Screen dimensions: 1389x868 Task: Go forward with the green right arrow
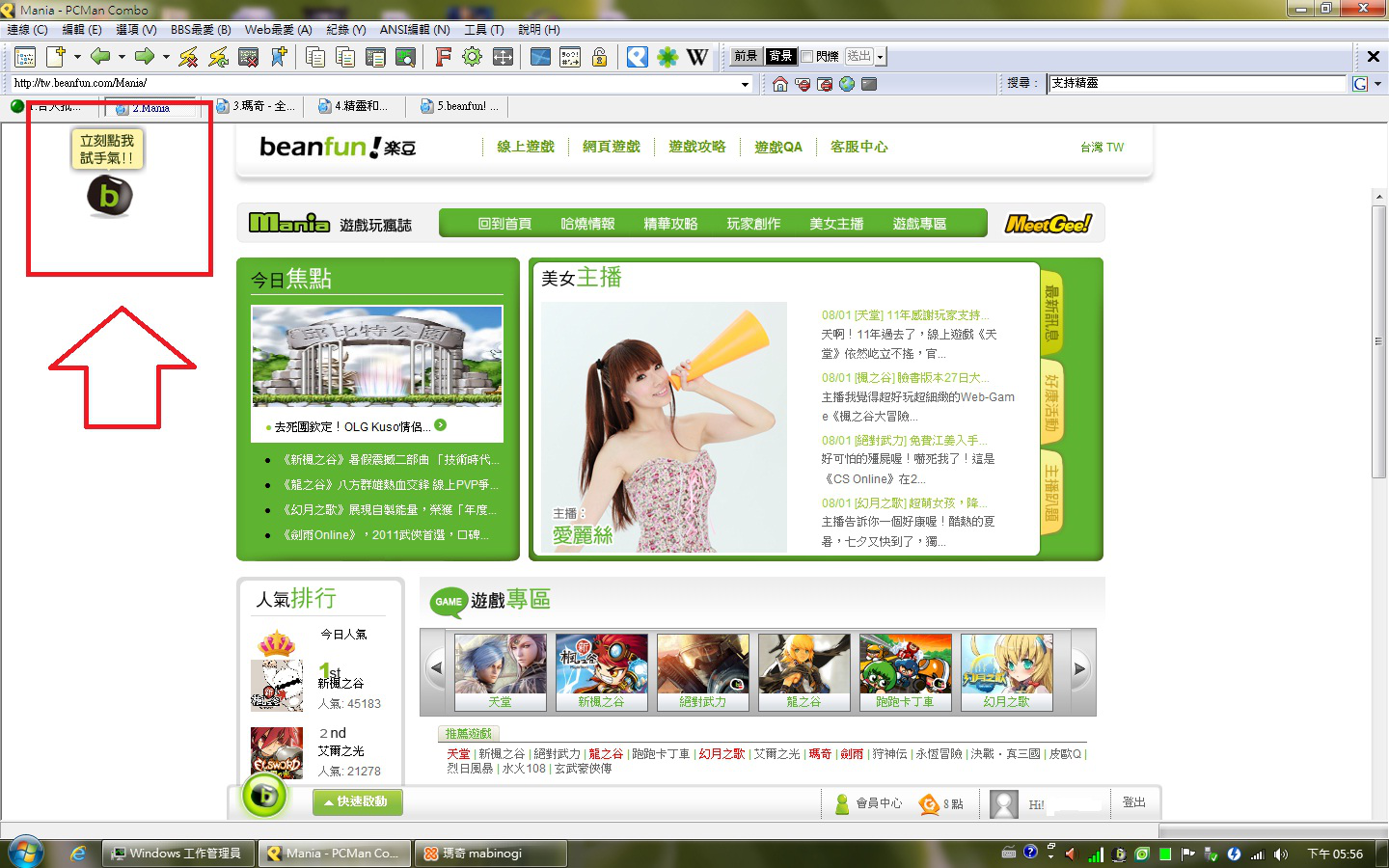pos(145,57)
